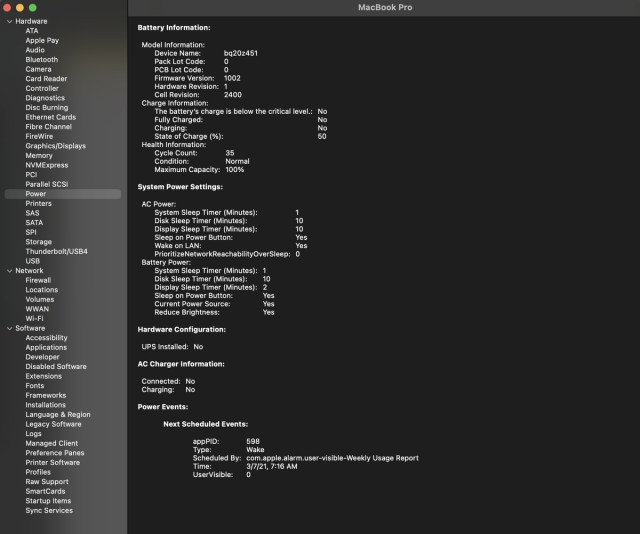Screen dimensions: 640x534
Task: Select Bluetooth in the sidebar
Action: point(42,60)
